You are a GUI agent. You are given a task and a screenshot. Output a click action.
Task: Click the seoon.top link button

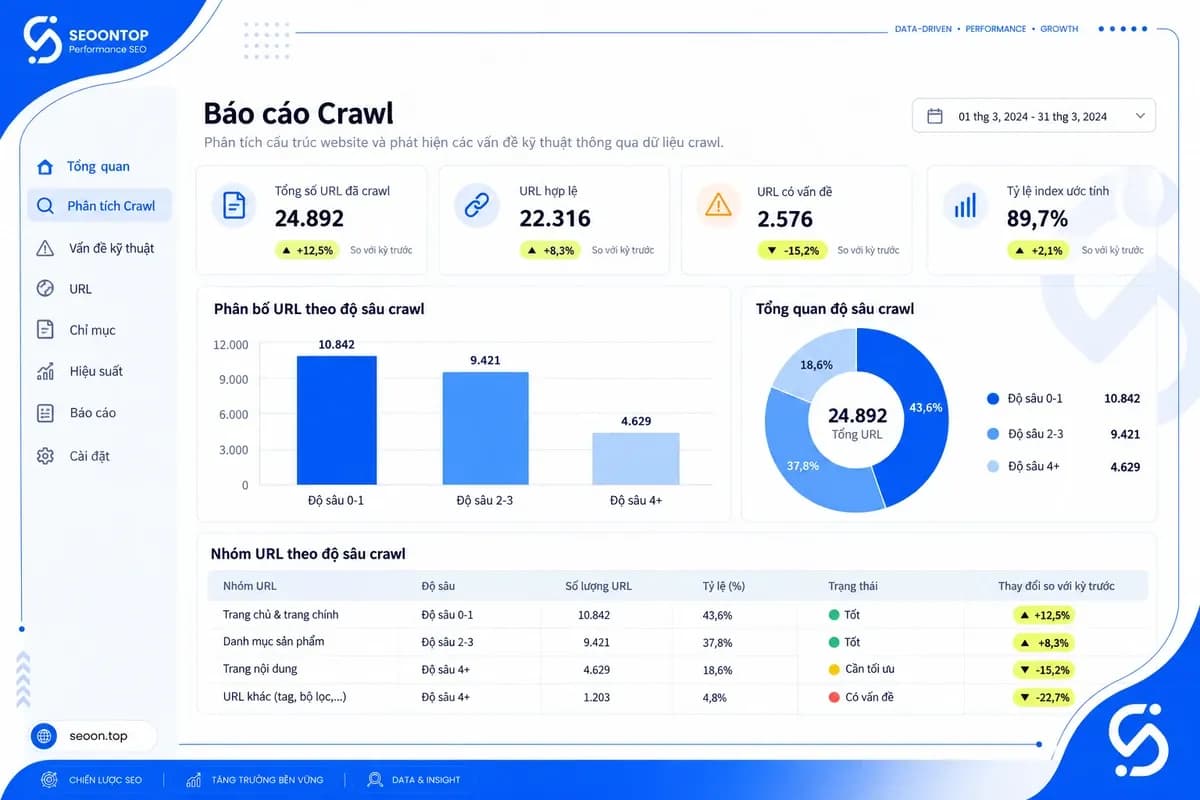[x=93, y=736]
